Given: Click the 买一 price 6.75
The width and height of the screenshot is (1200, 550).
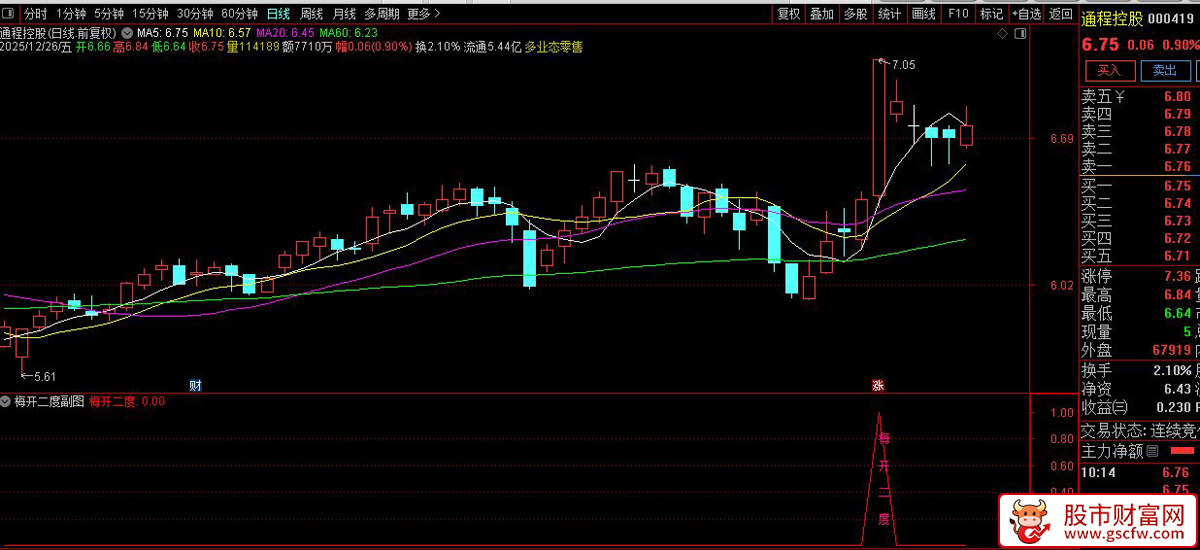Looking at the screenshot, I should coord(1177,185).
